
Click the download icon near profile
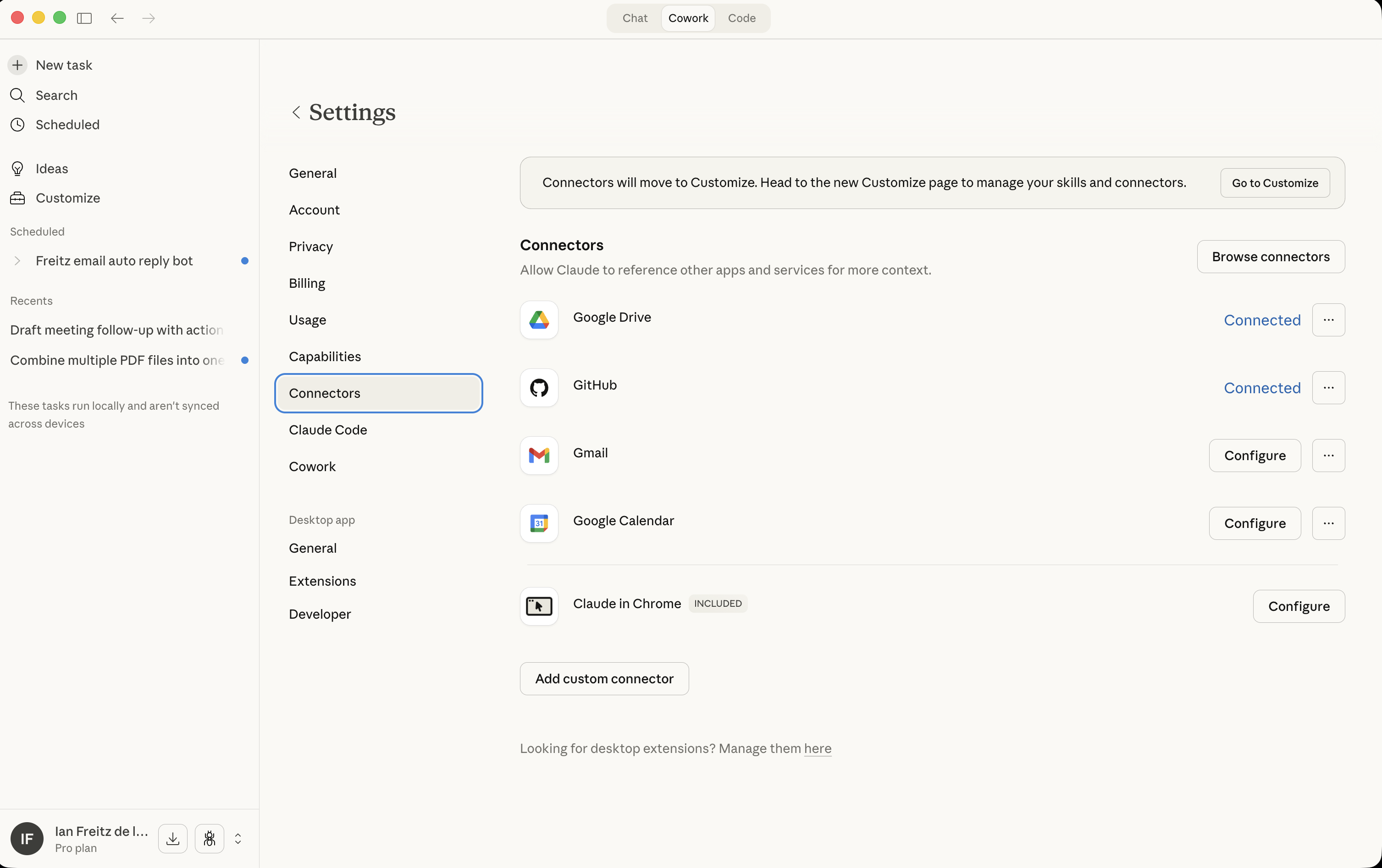(x=173, y=839)
